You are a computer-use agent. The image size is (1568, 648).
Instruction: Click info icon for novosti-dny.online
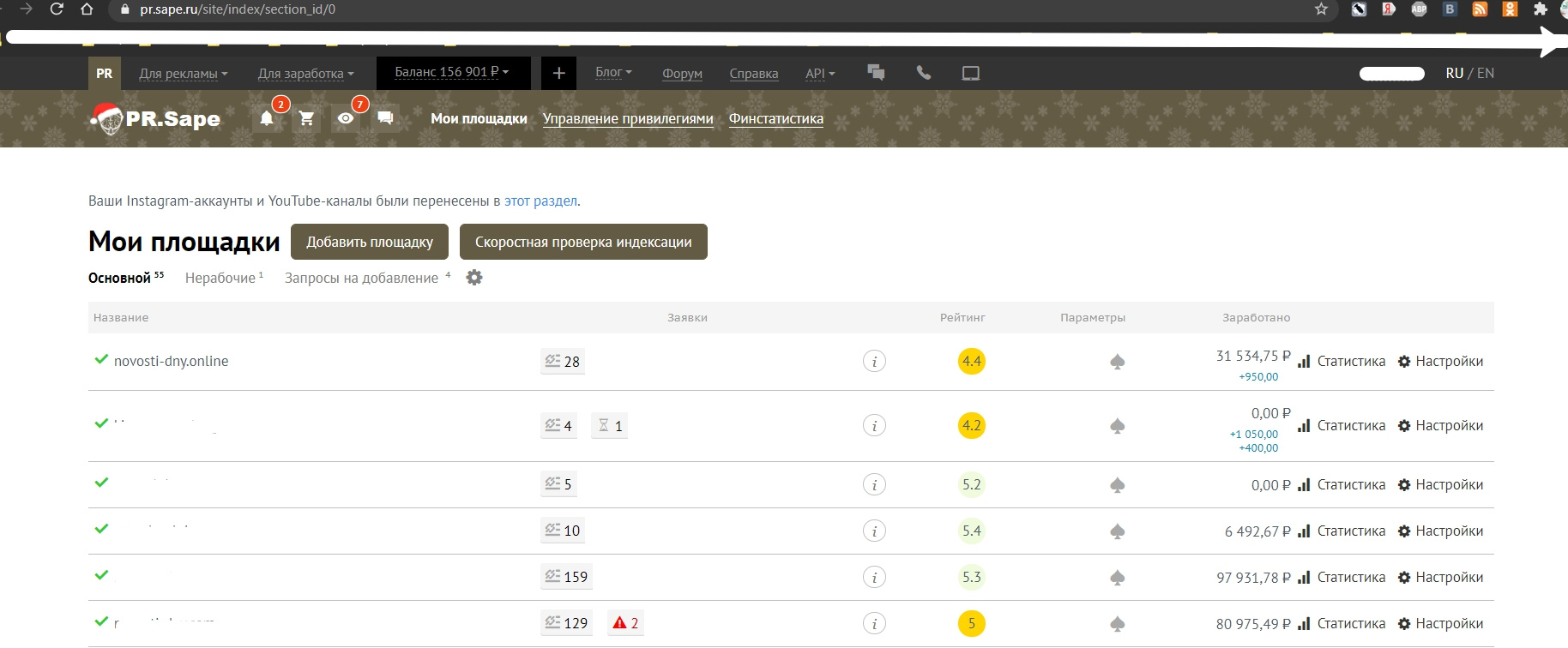874,362
